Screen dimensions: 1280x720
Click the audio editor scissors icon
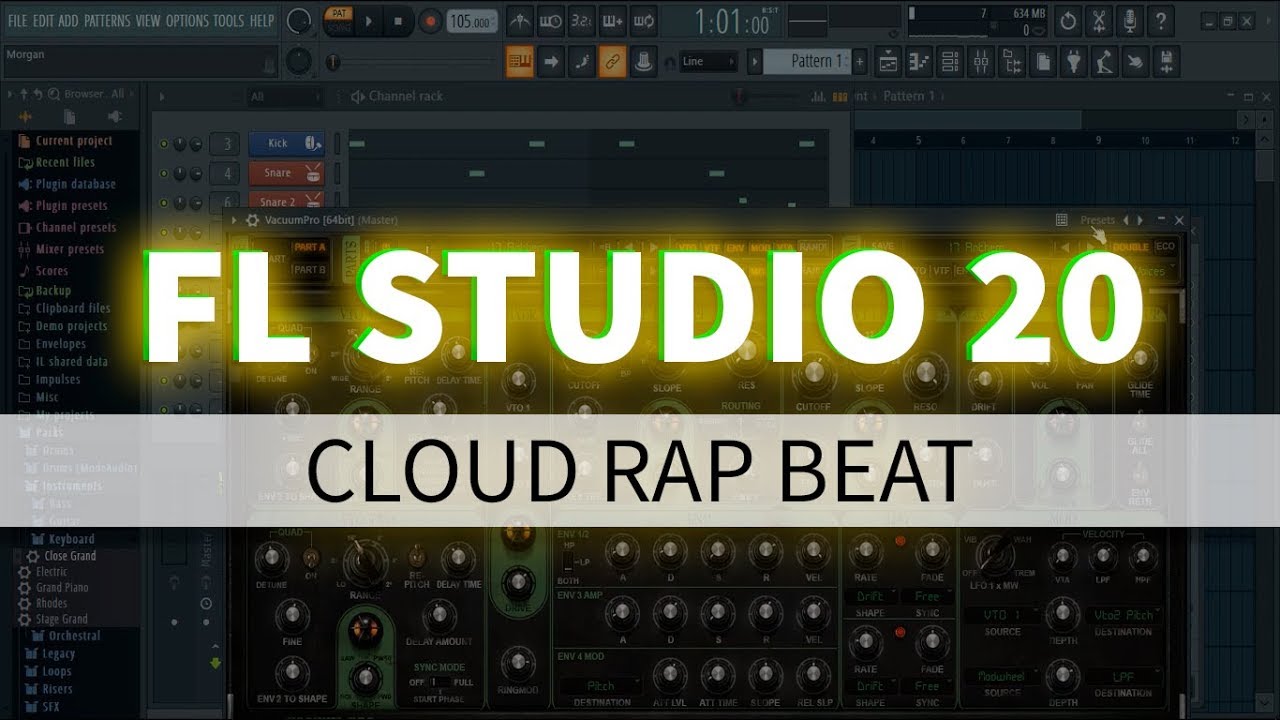click(1099, 20)
